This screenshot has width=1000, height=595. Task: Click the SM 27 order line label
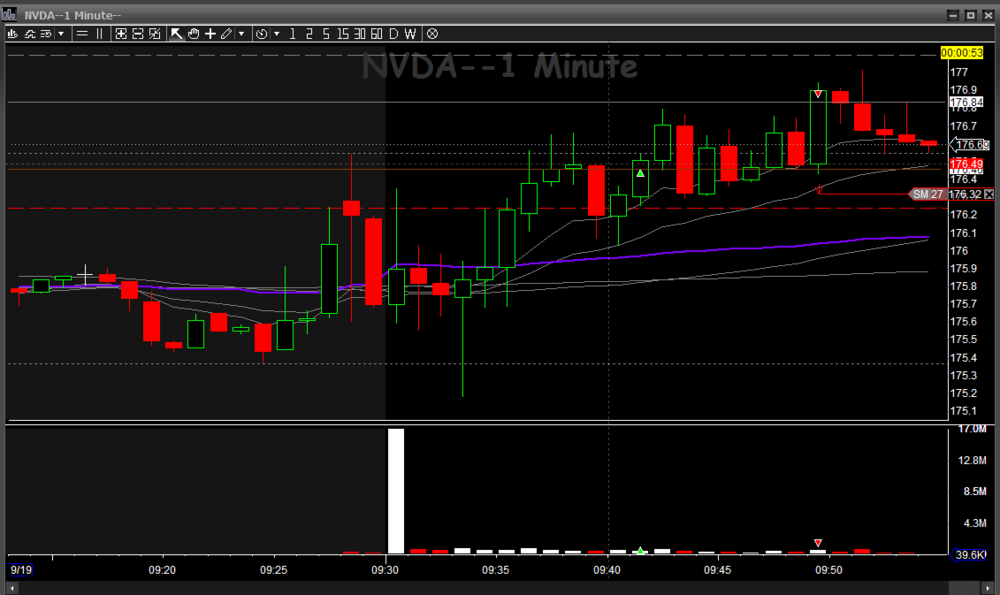click(928, 194)
